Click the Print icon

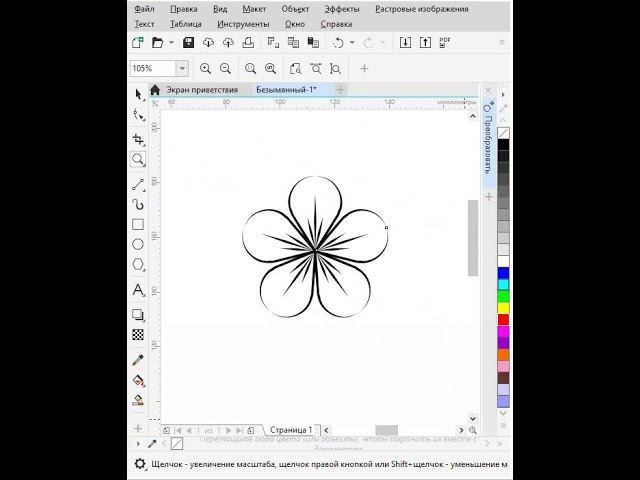pos(248,42)
